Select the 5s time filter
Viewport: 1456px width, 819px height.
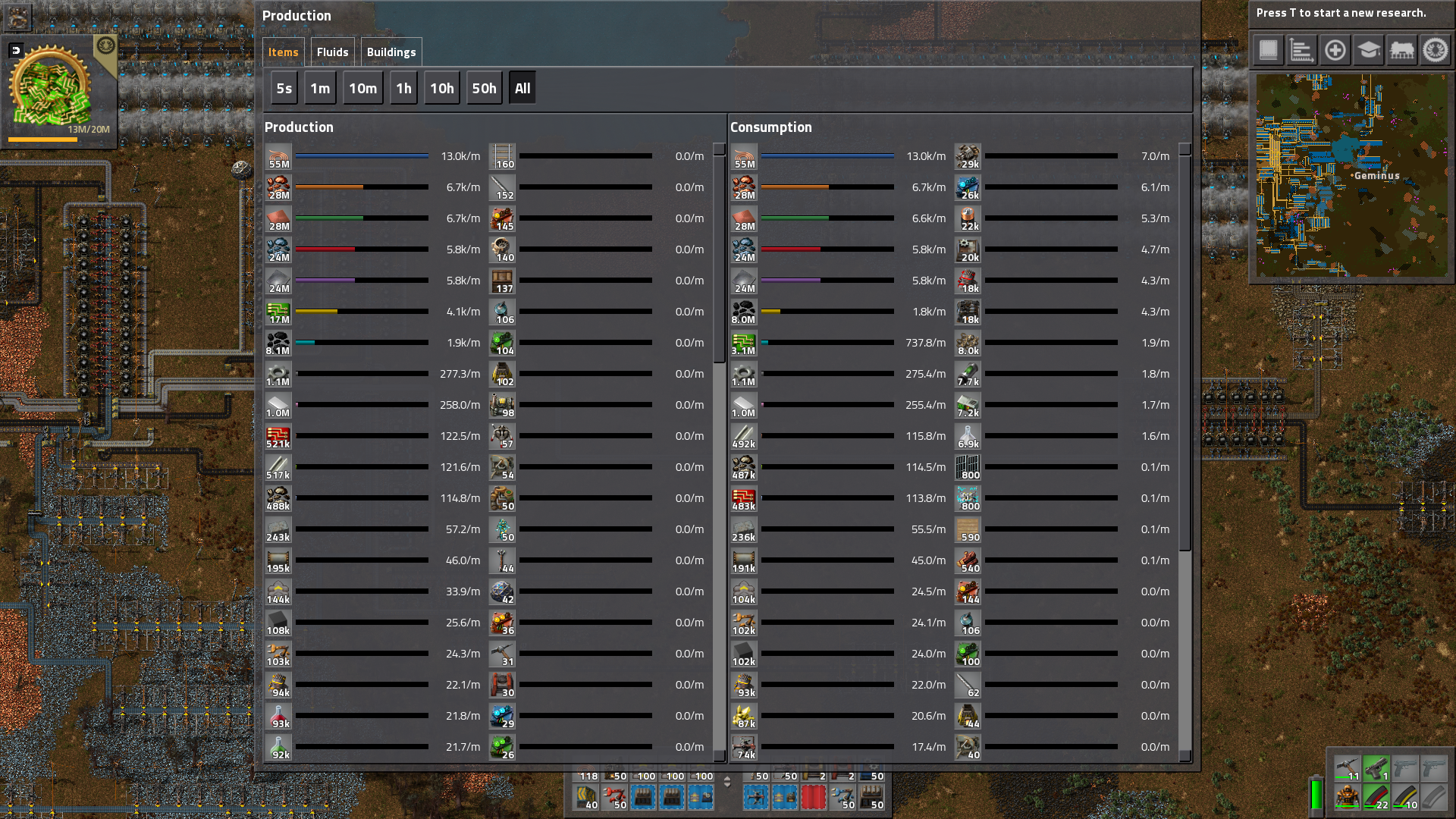(x=283, y=88)
